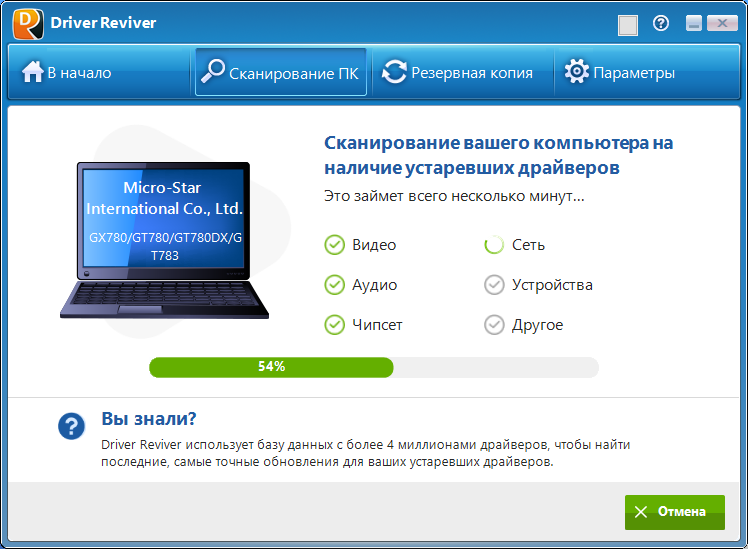Click the Driver Reviver logo icon
Viewport: 748px width, 549px height.
[28, 23]
